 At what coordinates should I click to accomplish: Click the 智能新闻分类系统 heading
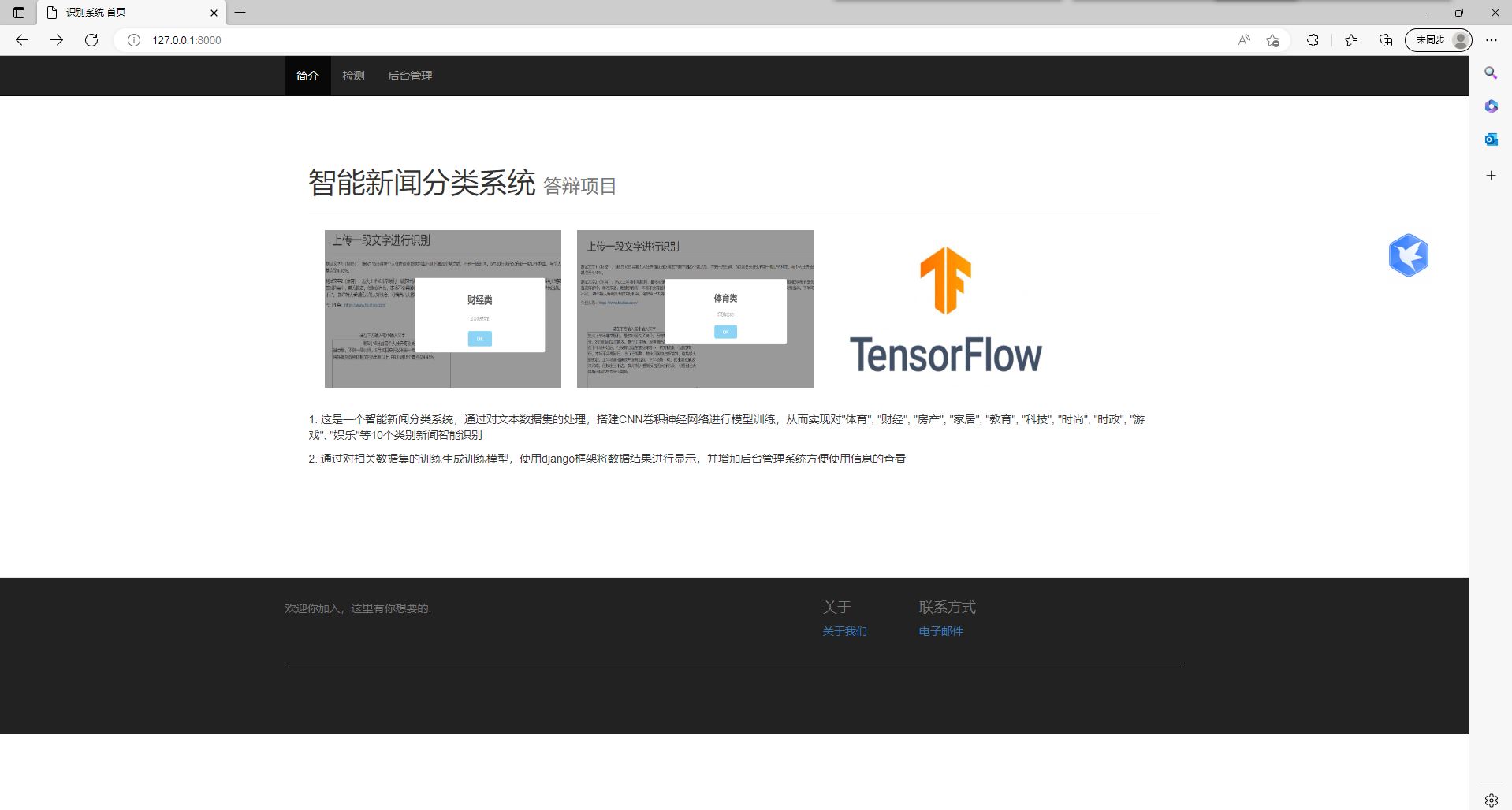(422, 183)
